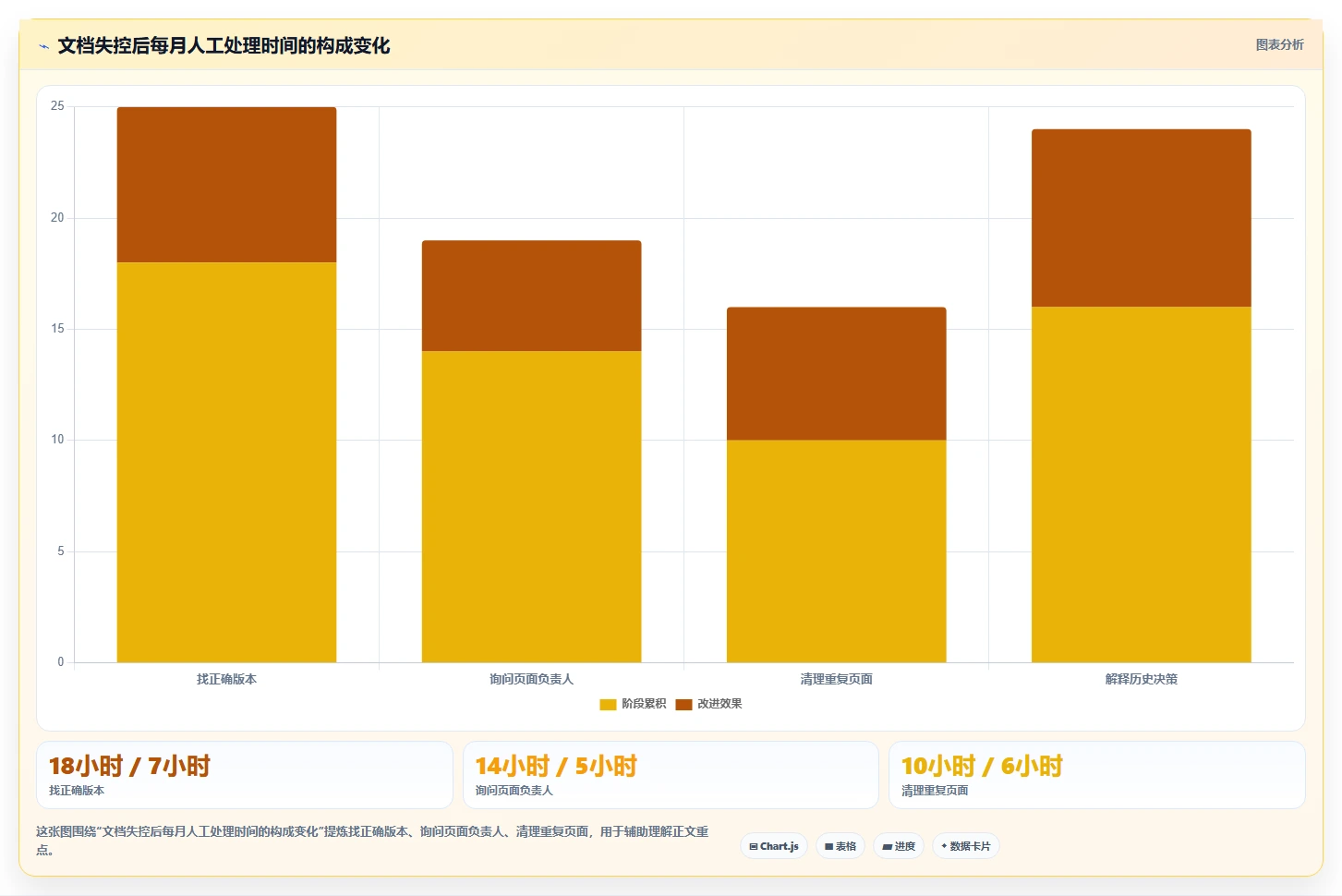Click the description paragraph below the cards
Viewport: 1342px width, 896px height.
click(373, 841)
